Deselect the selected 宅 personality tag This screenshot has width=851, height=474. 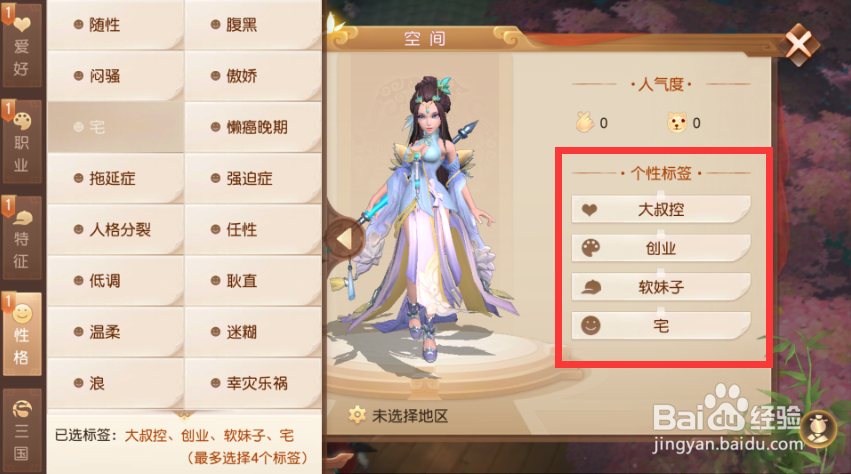[x=116, y=127]
